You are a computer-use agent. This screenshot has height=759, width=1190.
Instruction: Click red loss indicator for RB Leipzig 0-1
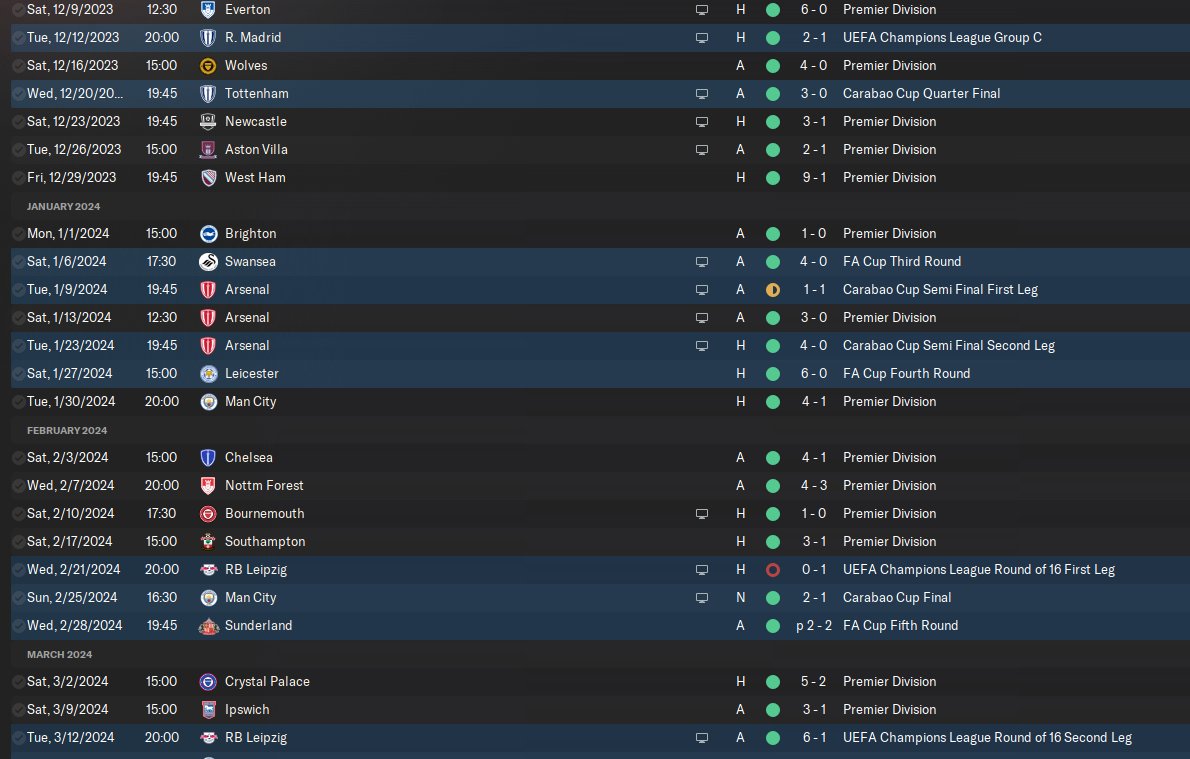click(x=773, y=570)
